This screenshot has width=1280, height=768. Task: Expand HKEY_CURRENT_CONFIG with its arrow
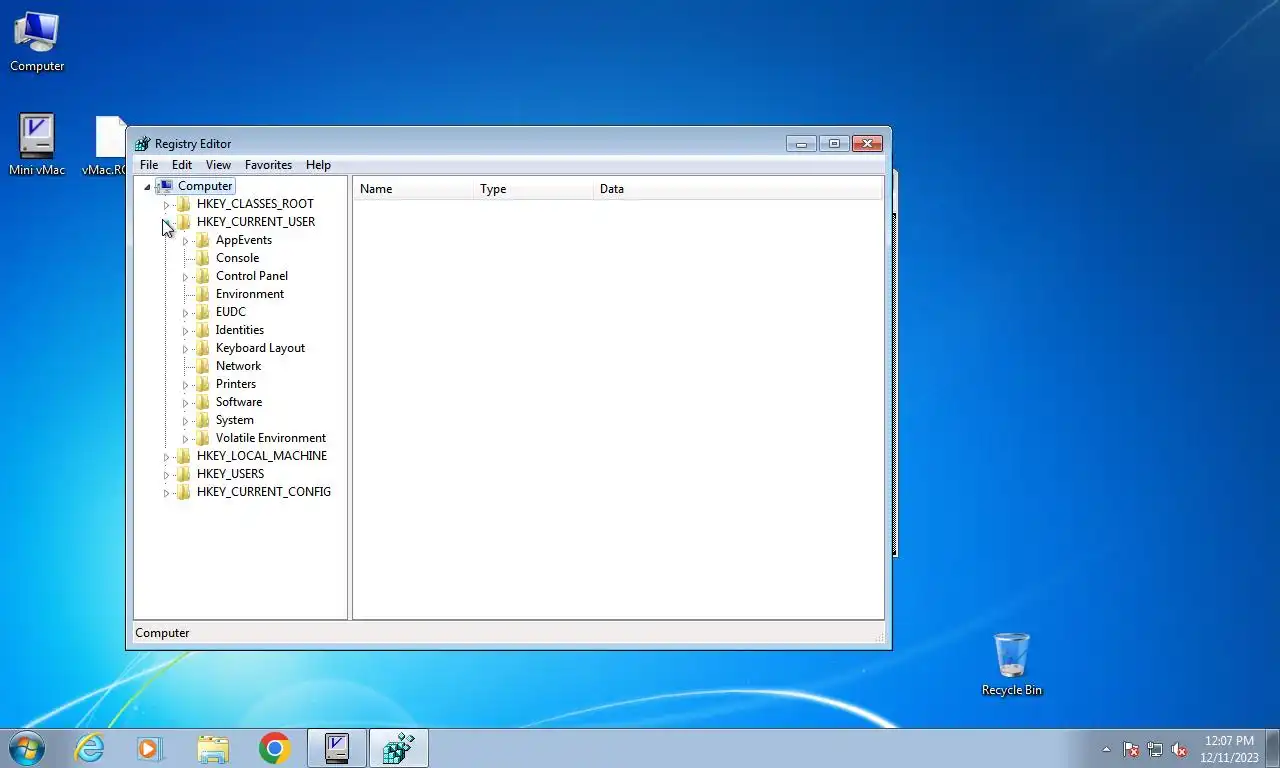pos(166,493)
